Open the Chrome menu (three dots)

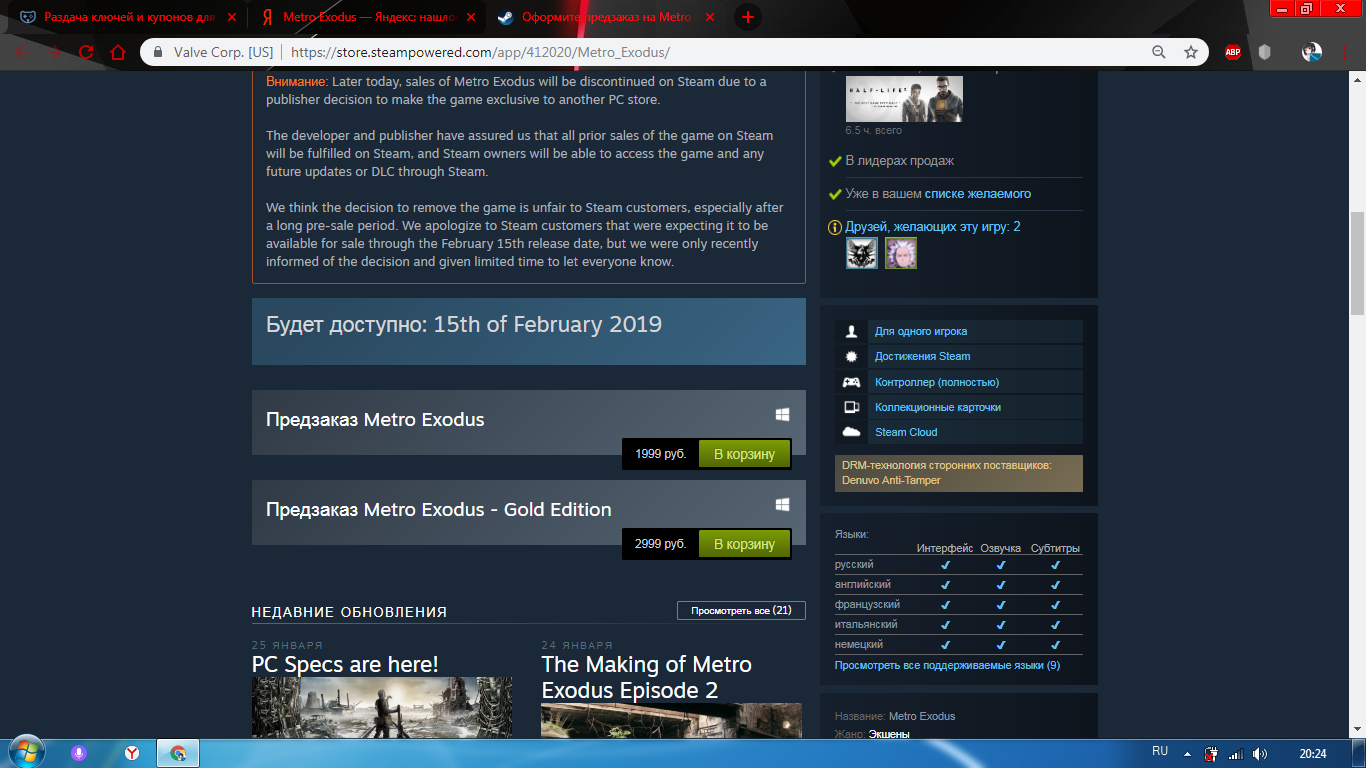click(1345, 52)
